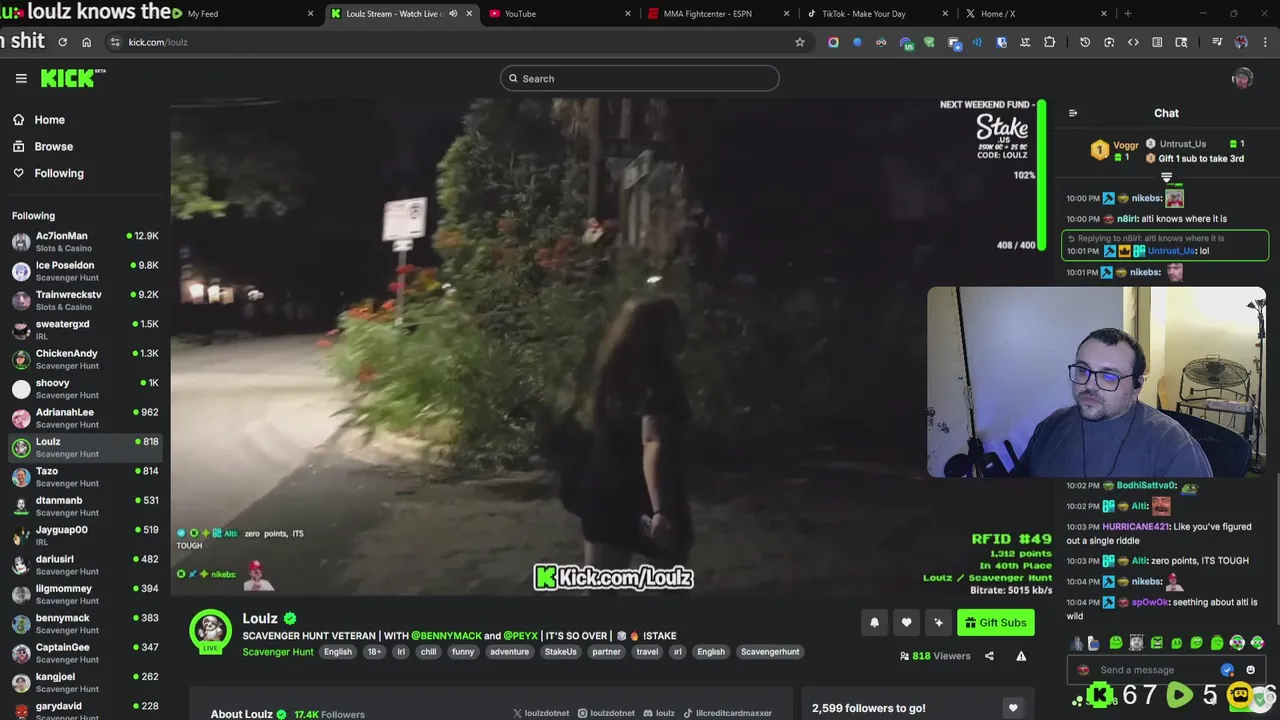Click the blue verified chat identity icon

1228,670
